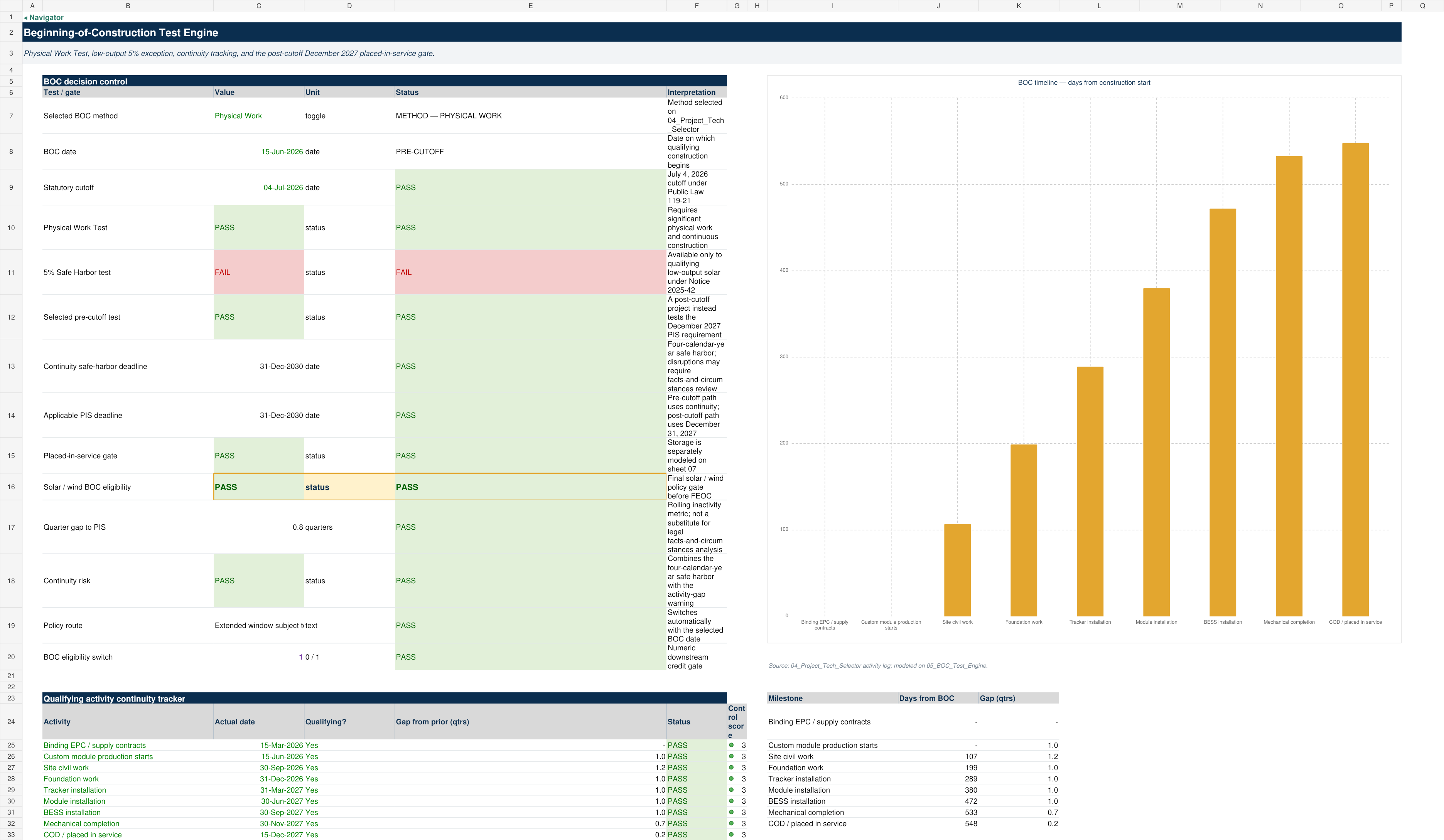The width and height of the screenshot is (1444, 840).
Task: Click the green dot for Tracker installation row
Action: (x=731, y=789)
